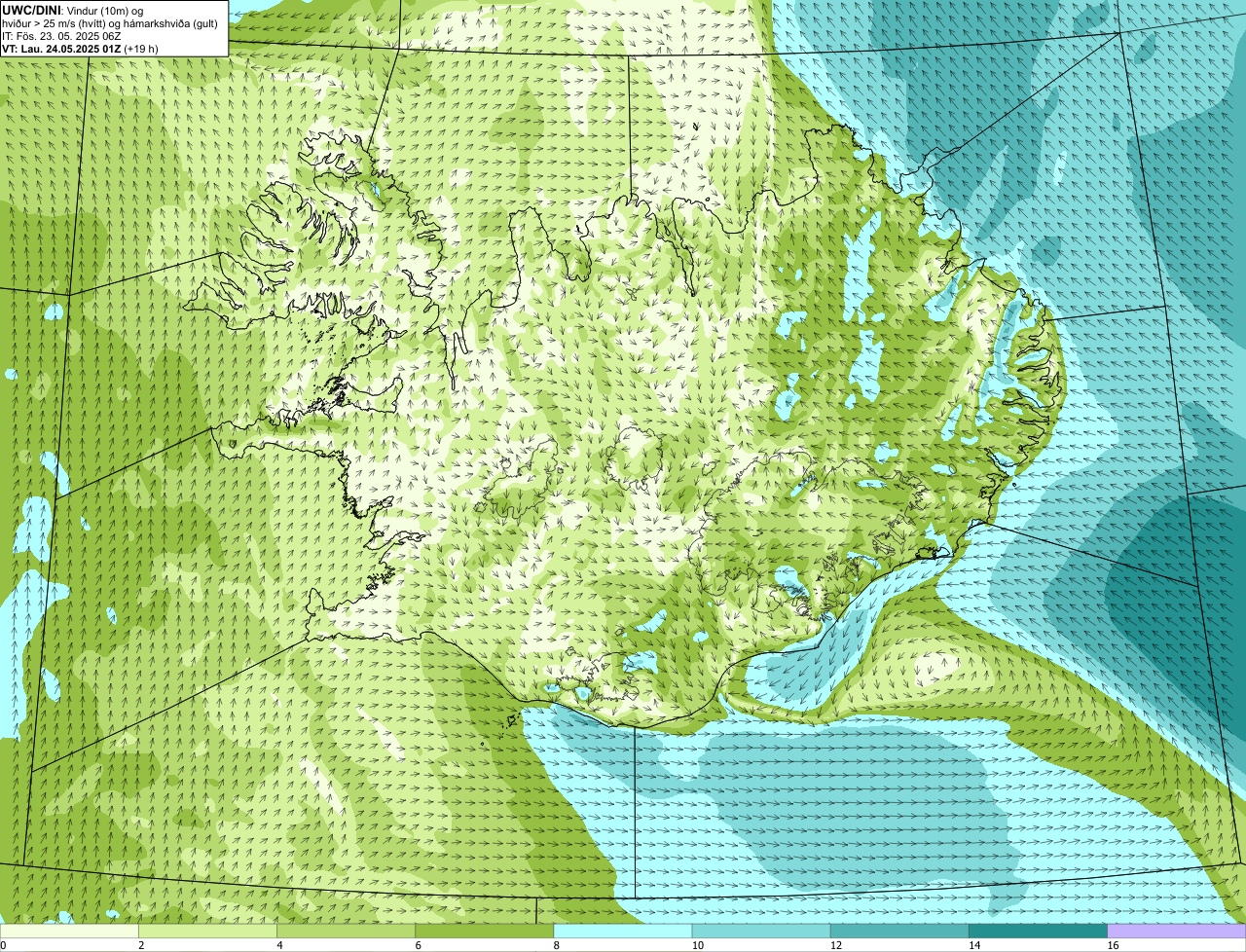Click the '6' label on the wind scale
This screenshot has height=952, width=1246.
click(x=419, y=945)
